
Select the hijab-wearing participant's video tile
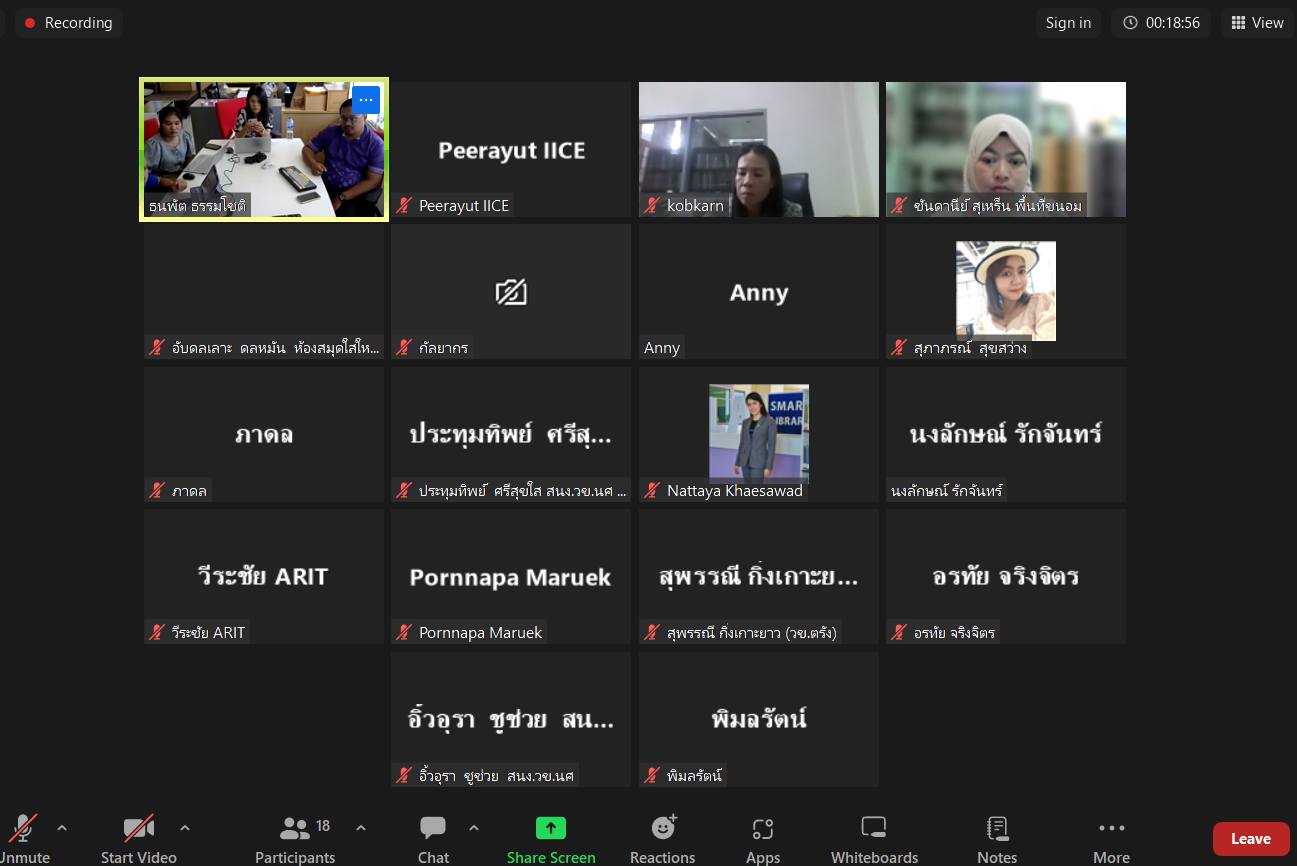[1006, 149]
